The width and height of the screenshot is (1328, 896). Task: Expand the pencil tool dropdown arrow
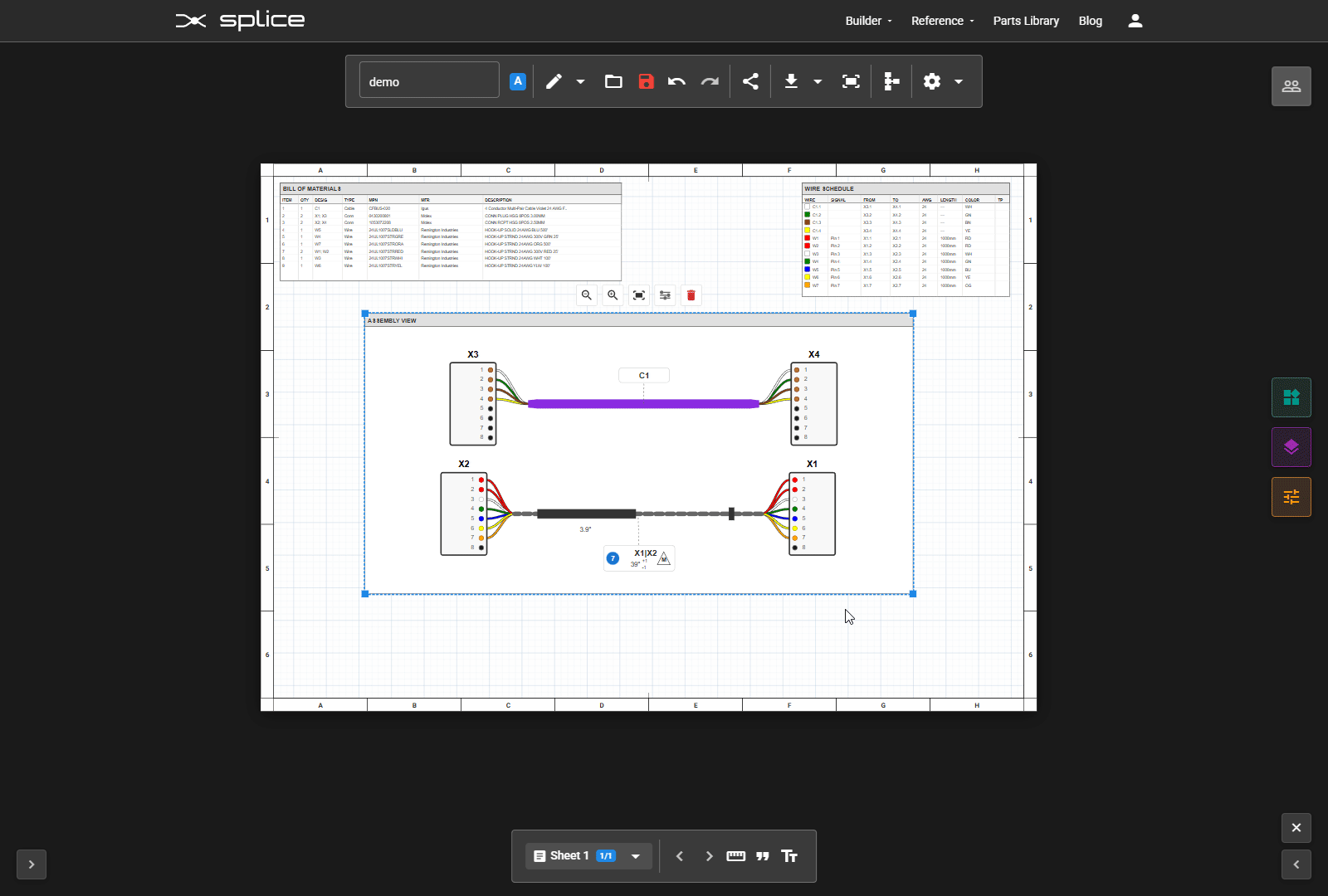[x=580, y=81]
